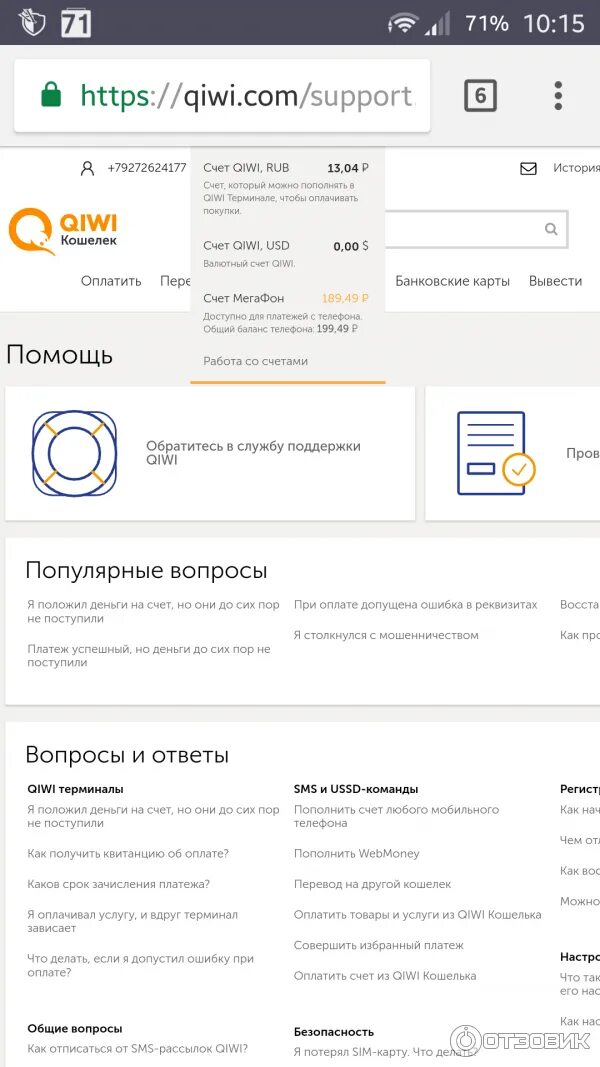This screenshot has width=600, height=1067.
Task: Click the envelope icon near История
Action: pyautogui.click(x=529, y=168)
